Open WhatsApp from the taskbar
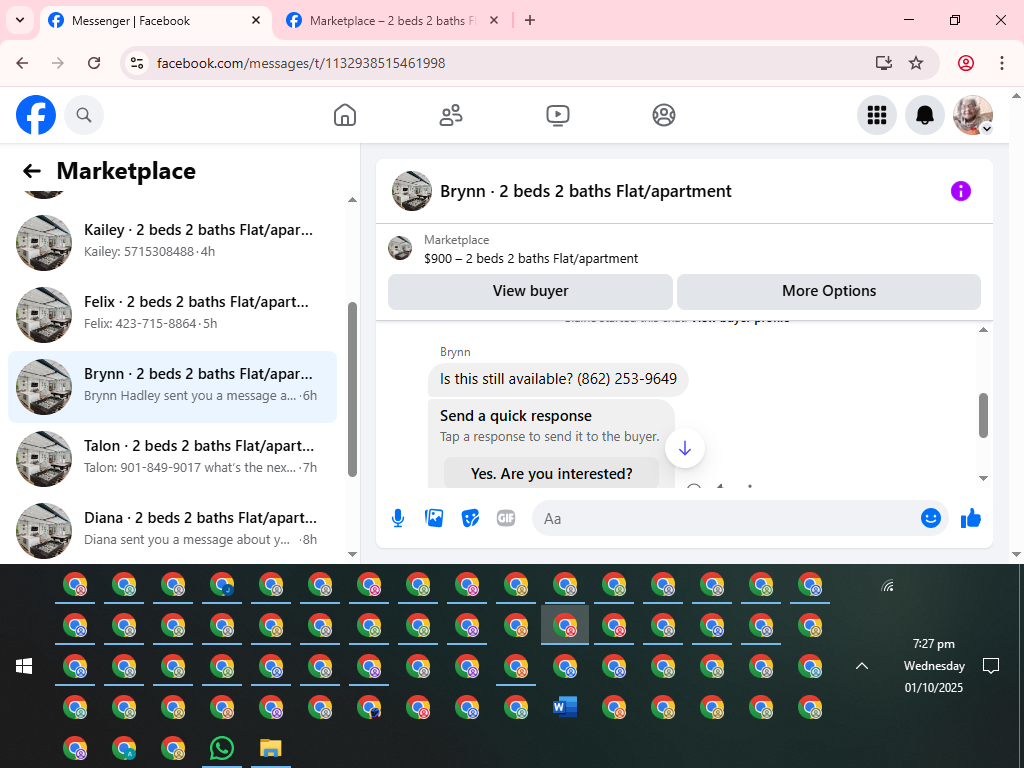Image resolution: width=1024 pixels, height=768 pixels. tap(222, 748)
